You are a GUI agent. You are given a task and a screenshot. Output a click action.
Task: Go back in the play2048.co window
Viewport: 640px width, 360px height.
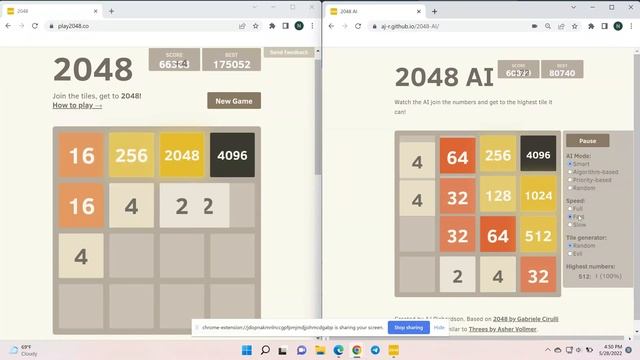tap(8, 26)
